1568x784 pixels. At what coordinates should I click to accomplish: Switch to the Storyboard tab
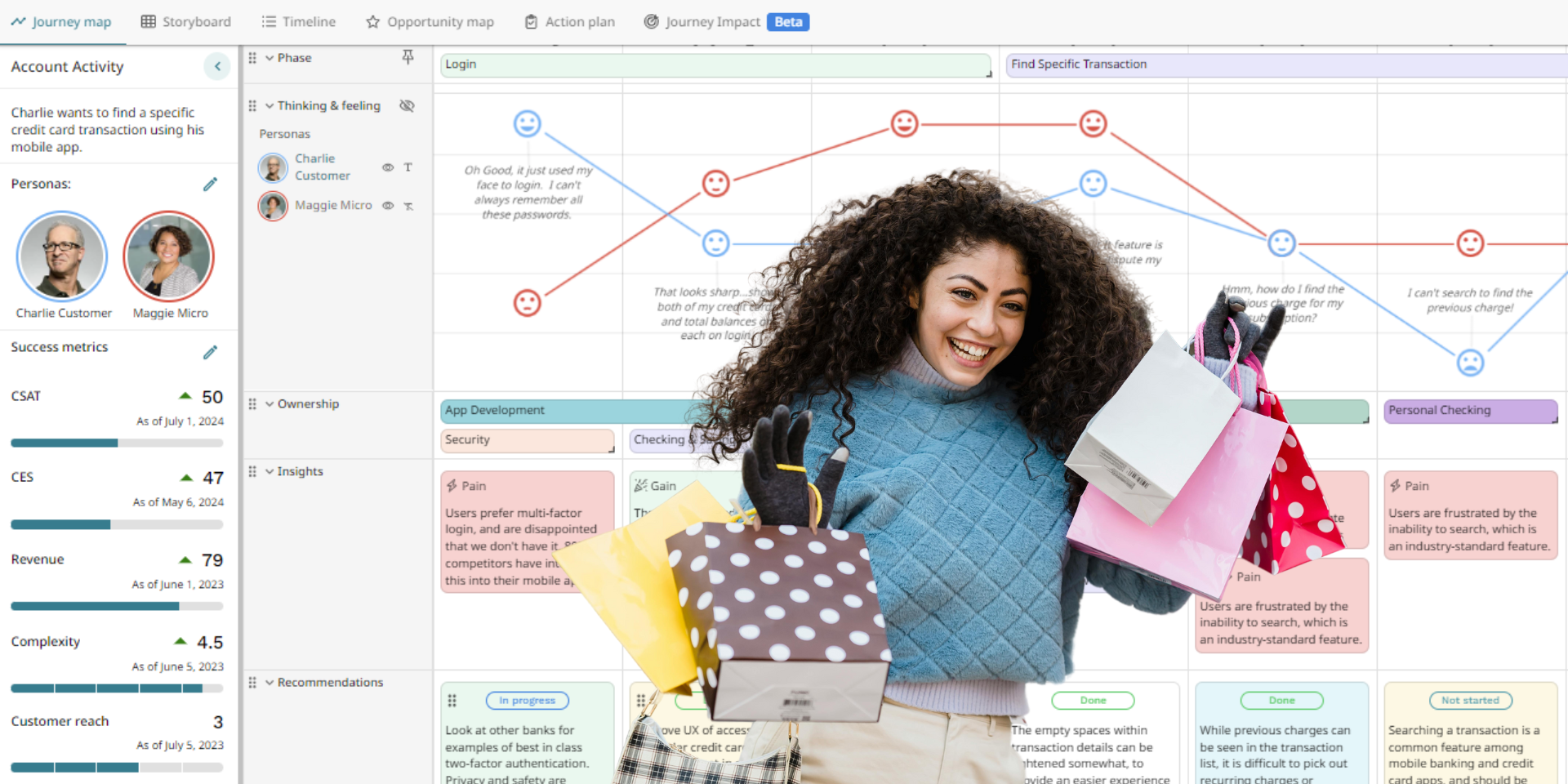click(x=186, y=22)
